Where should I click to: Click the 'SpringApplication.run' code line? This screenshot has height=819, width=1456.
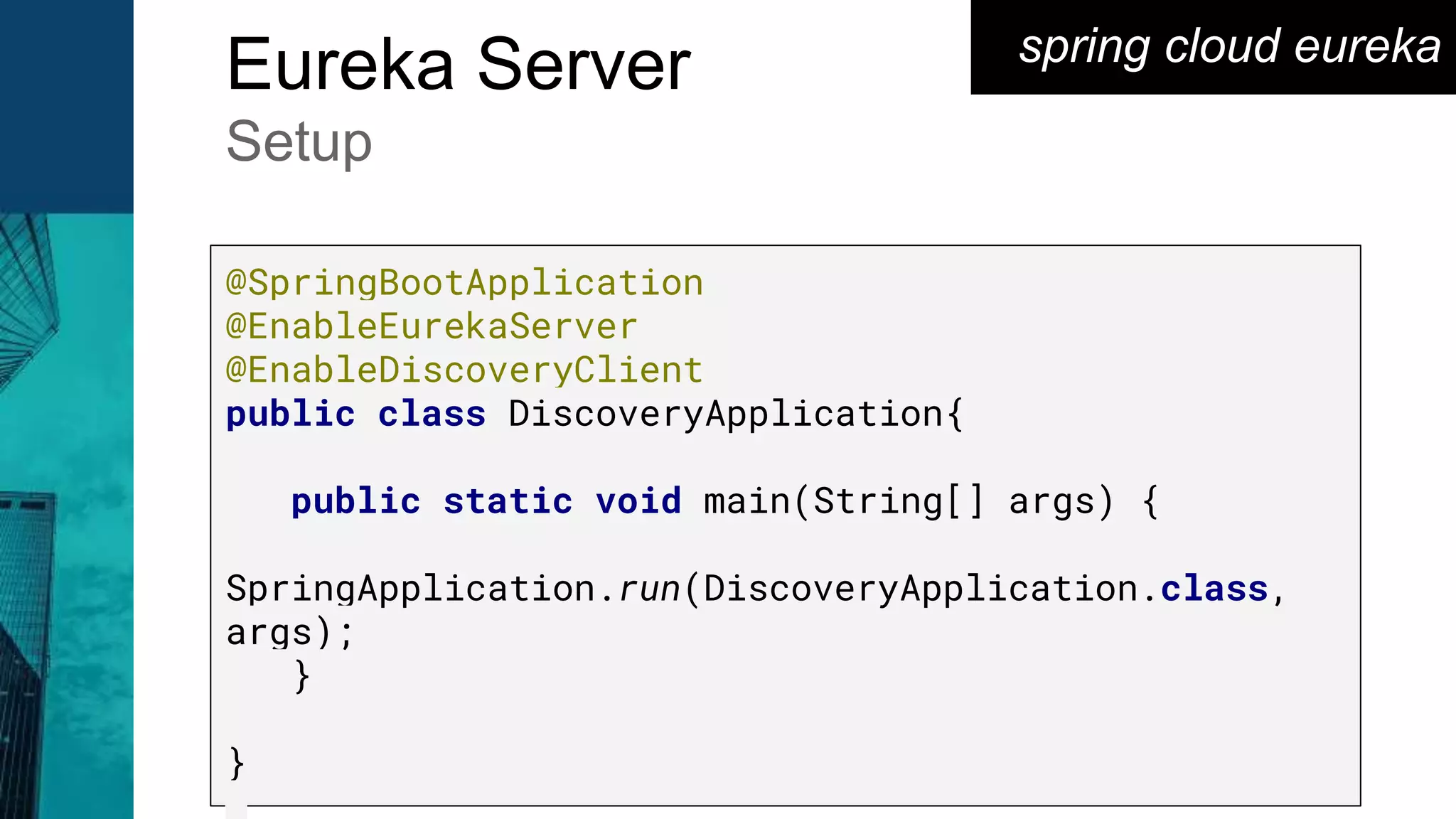pyautogui.click(x=756, y=589)
